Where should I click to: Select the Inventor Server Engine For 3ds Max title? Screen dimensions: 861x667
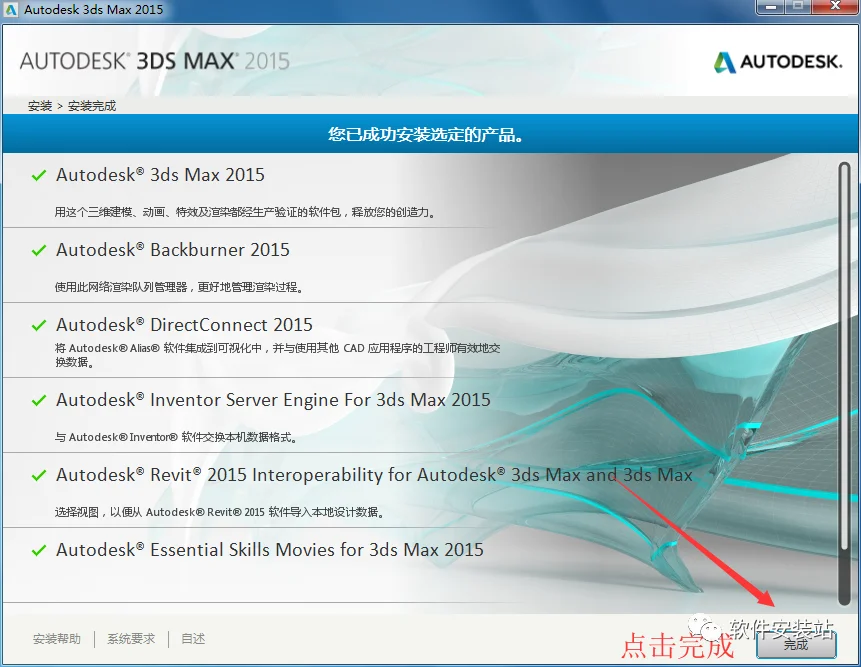coord(273,400)
